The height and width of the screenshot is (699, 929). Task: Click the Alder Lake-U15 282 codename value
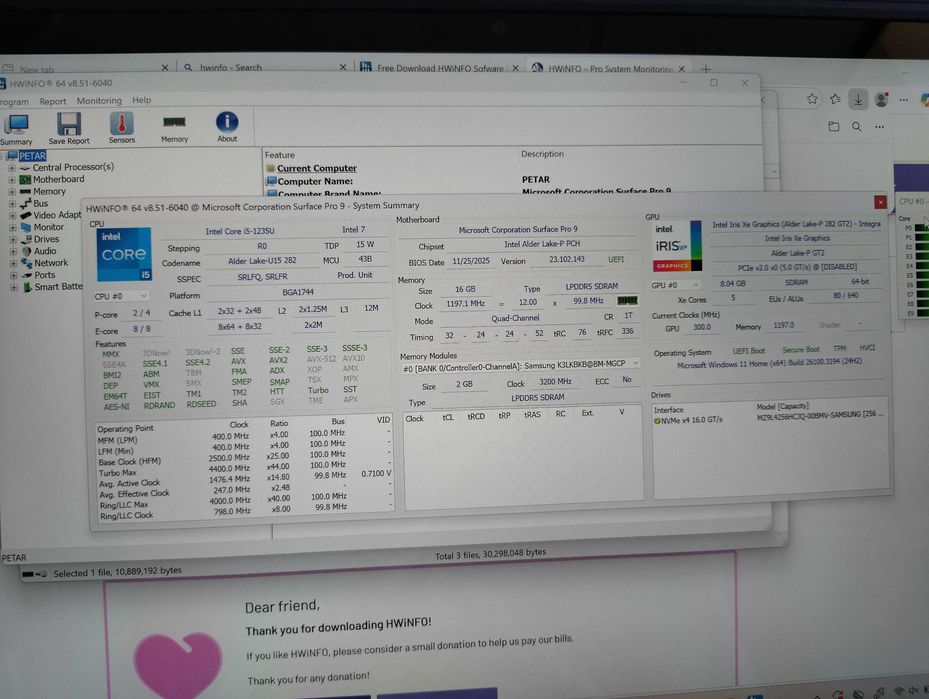[x=262, y=261]
